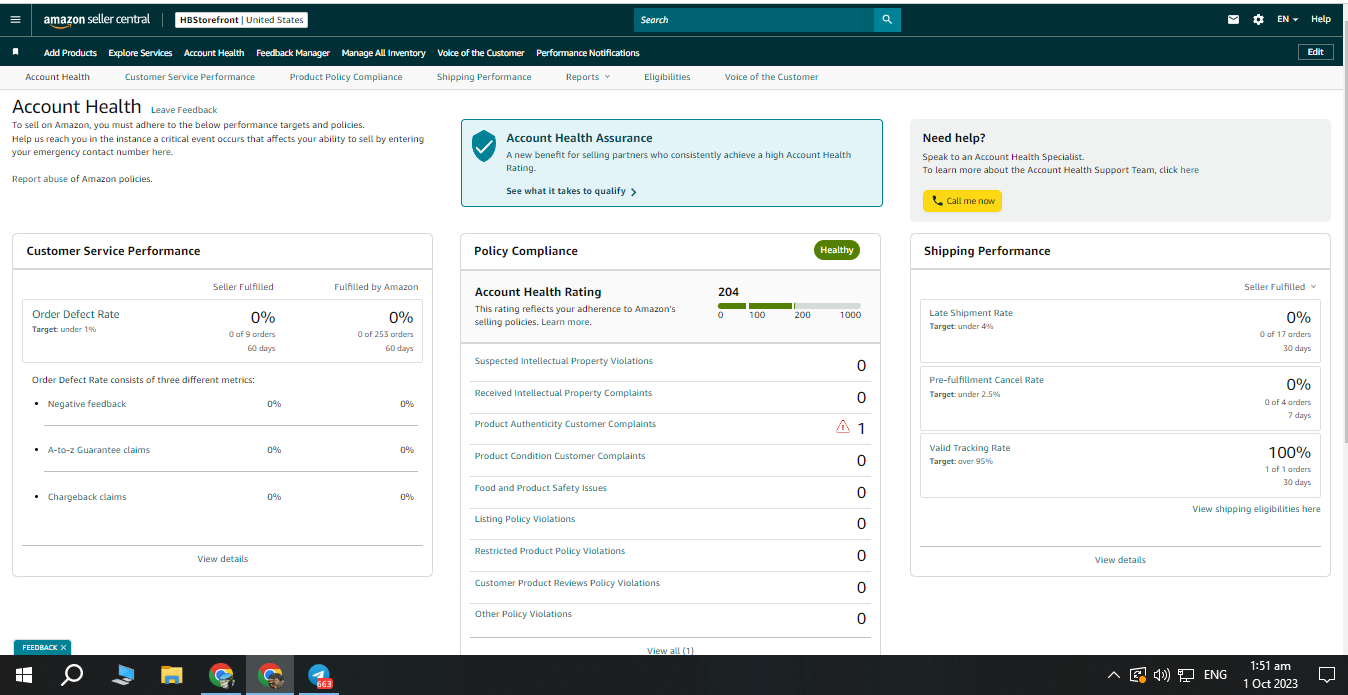The height and width of the screenshot is (695, 1348).
Task: Click the red warning triangle icon
Action: (x=843, y=427)
